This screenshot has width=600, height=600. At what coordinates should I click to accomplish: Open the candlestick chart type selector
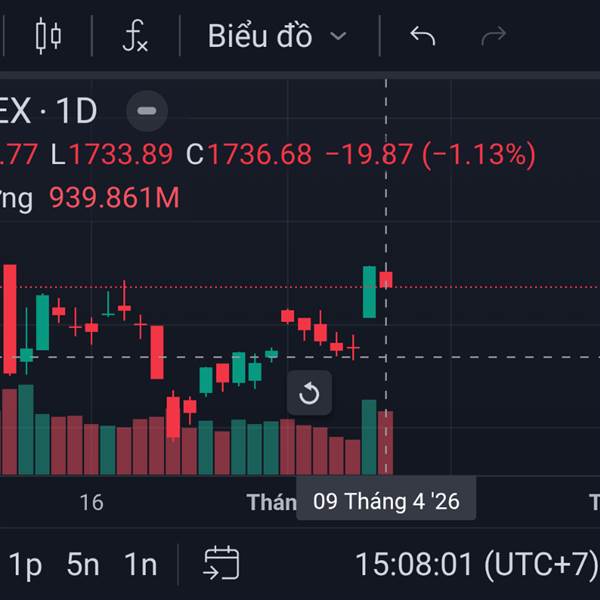pyautogui.click(x=48, y=36)
